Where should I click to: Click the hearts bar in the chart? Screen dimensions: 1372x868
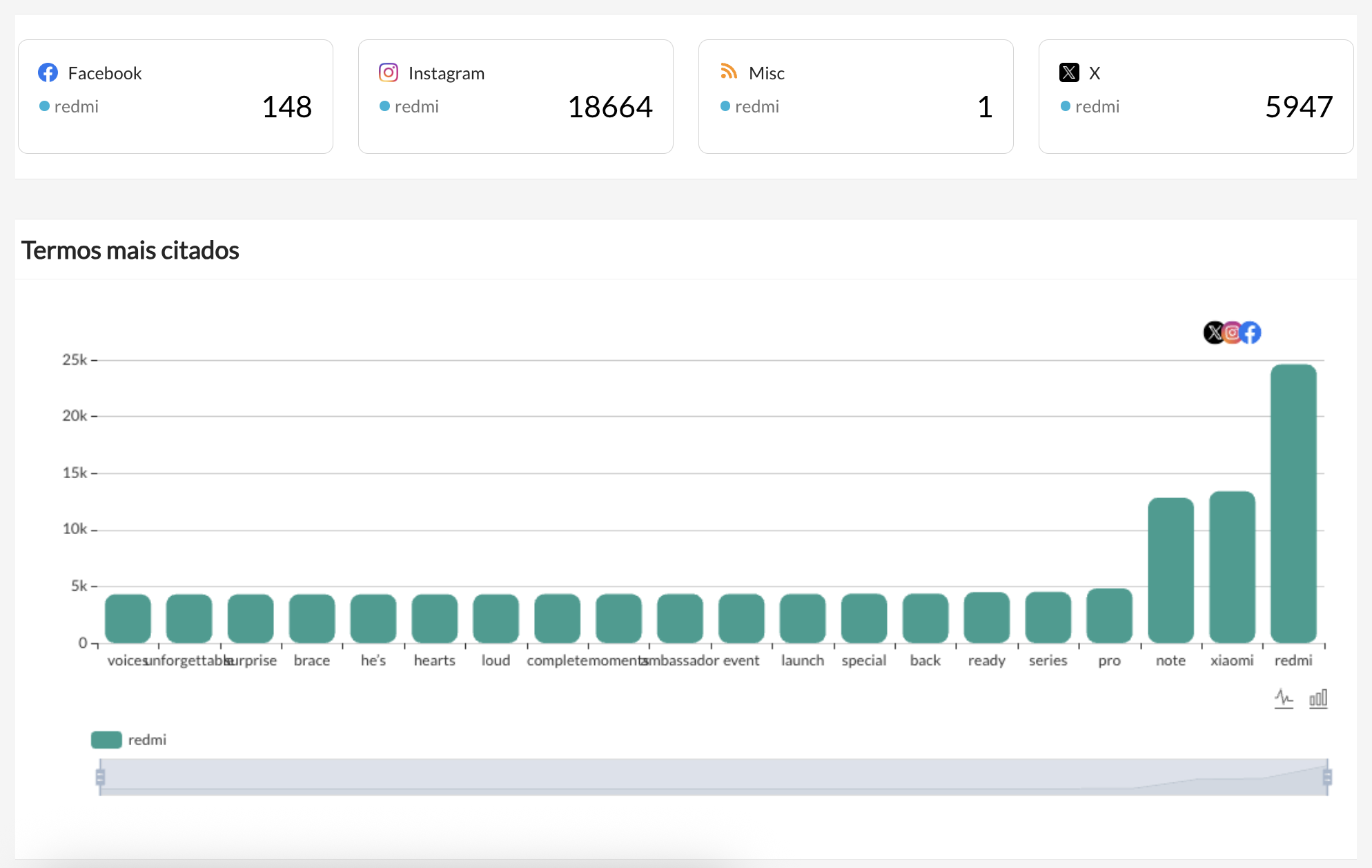click(434, 618)
